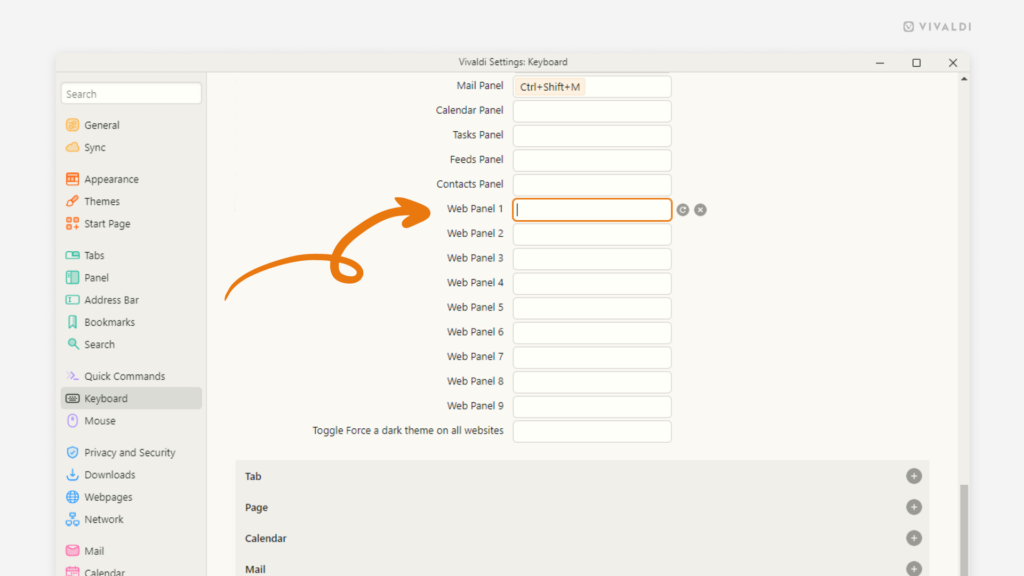Click the 'Mail Panel' label text
The image size is (1024, 576).
point(479,86)
